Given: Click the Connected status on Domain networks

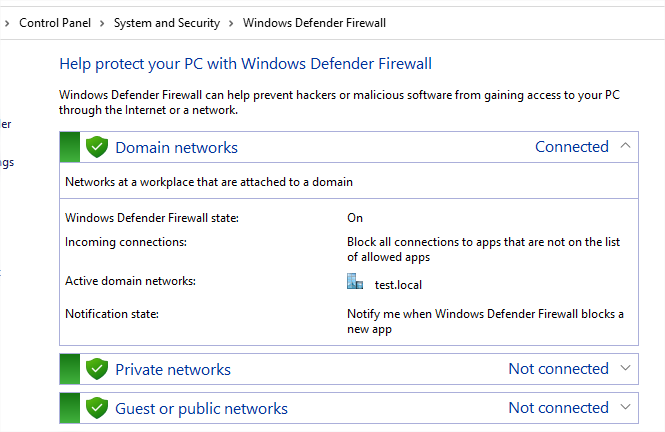Looking at the screenshot, I should click(x=572, y=147).
